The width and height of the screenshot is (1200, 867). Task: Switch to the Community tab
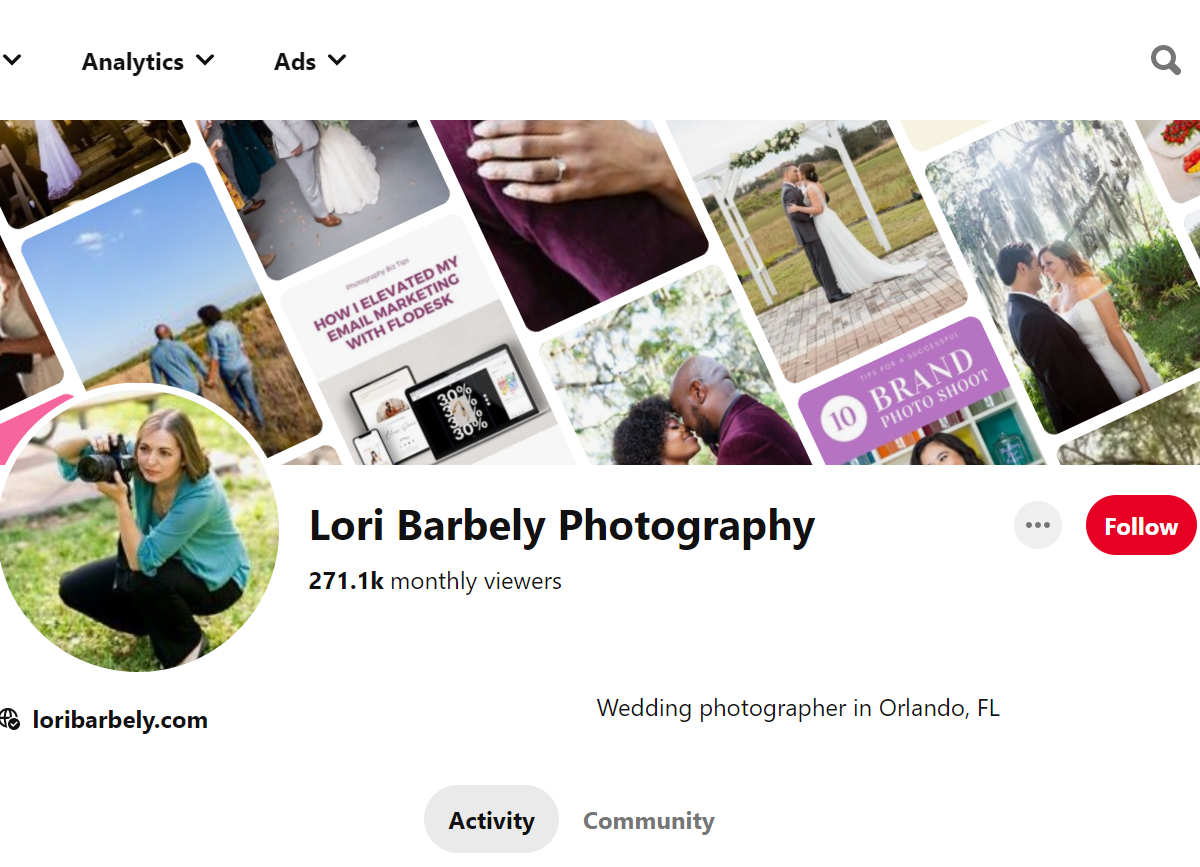[648, 821]
